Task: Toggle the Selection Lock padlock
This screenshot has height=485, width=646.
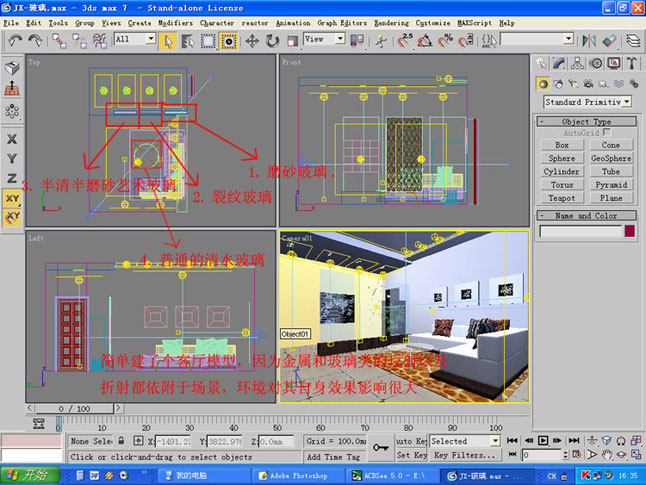Action: [121, 440]
